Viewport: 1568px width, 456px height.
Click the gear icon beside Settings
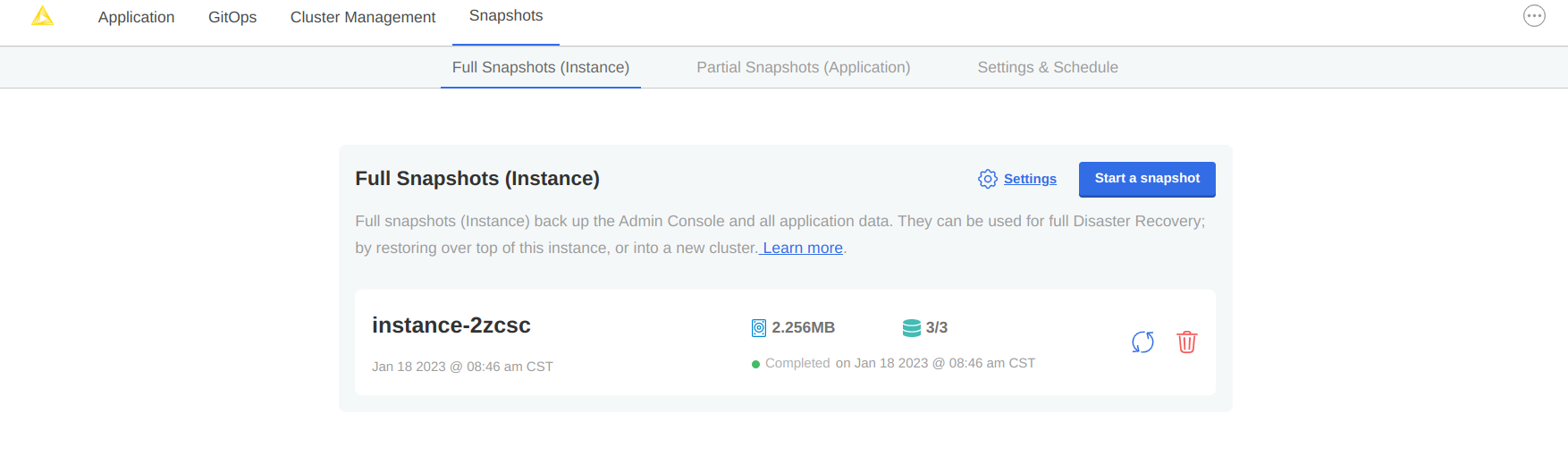coord(987,179)
